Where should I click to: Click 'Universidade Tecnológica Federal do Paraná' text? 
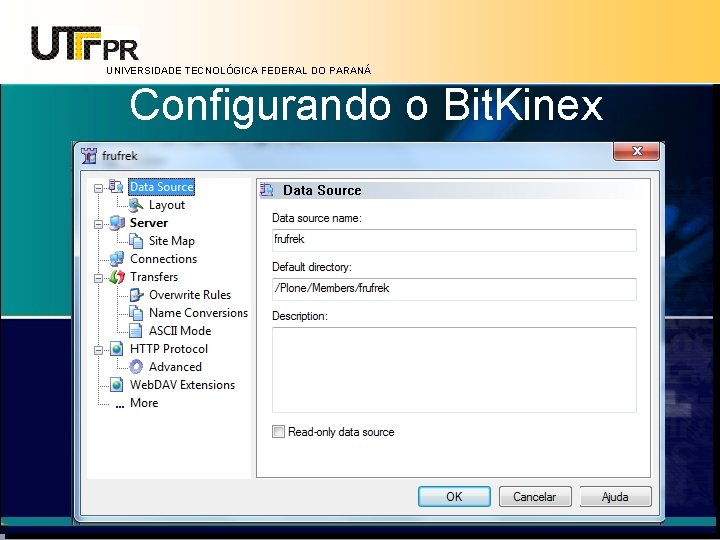coord(238,71)
